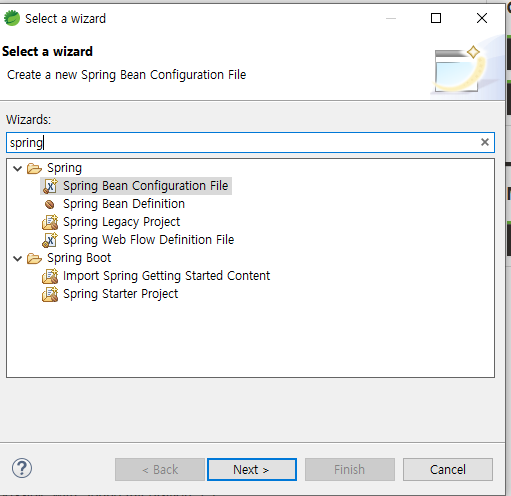Select Spring Bean Configuration File
Viewport: 511px width, 496px height.
tap(146, 186)
